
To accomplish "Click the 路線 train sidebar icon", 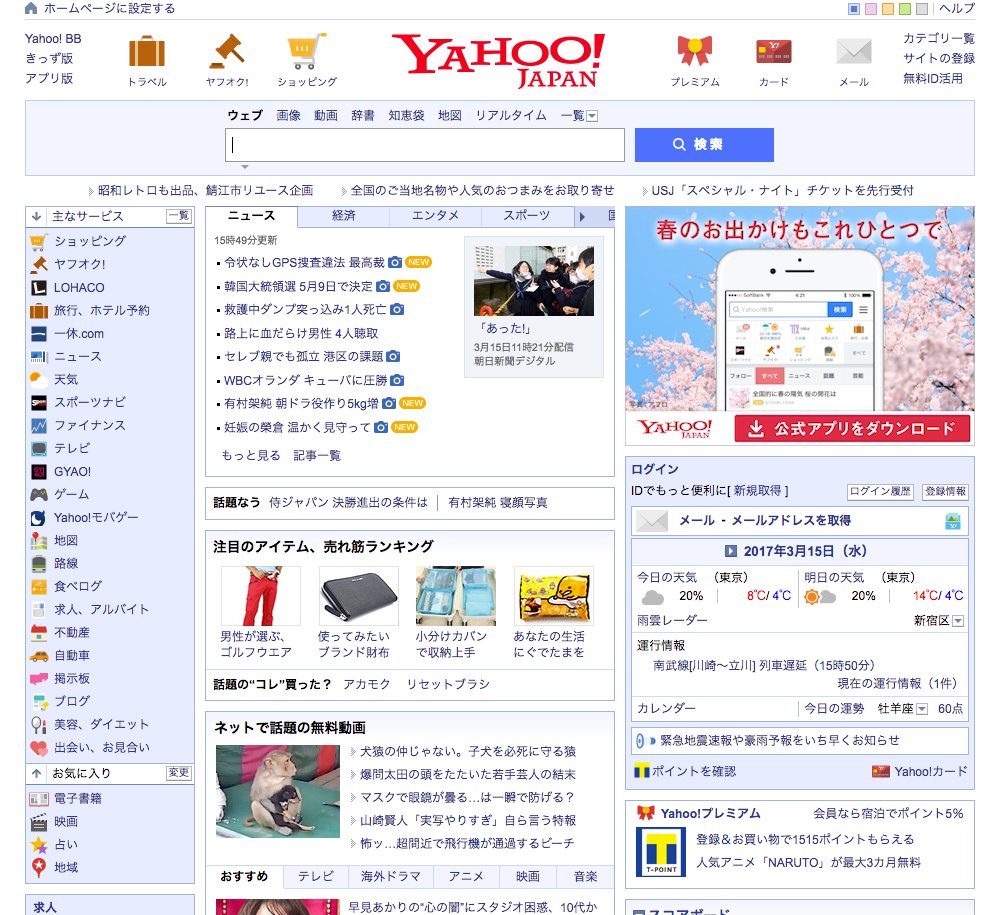I will tap(39, 564).
